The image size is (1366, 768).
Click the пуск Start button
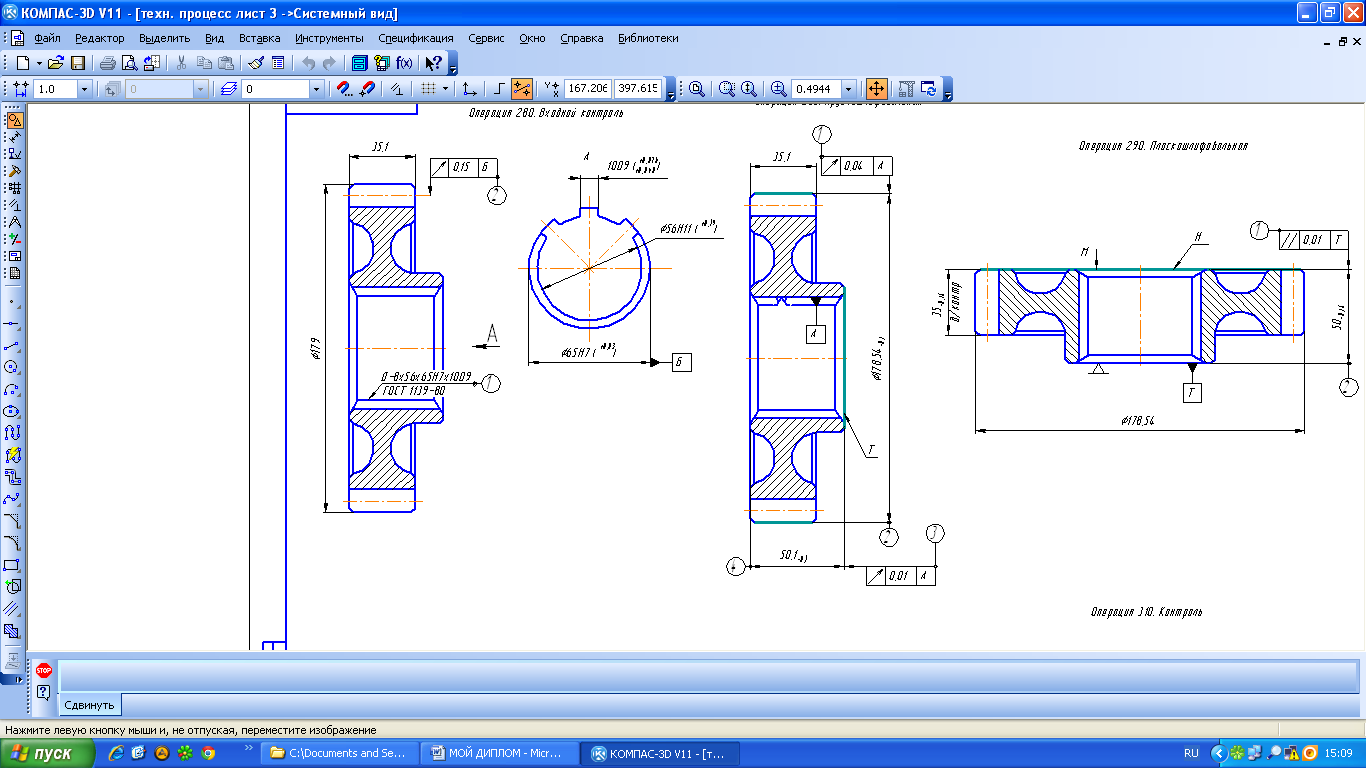pyautogui.click(x=47, y=754)
